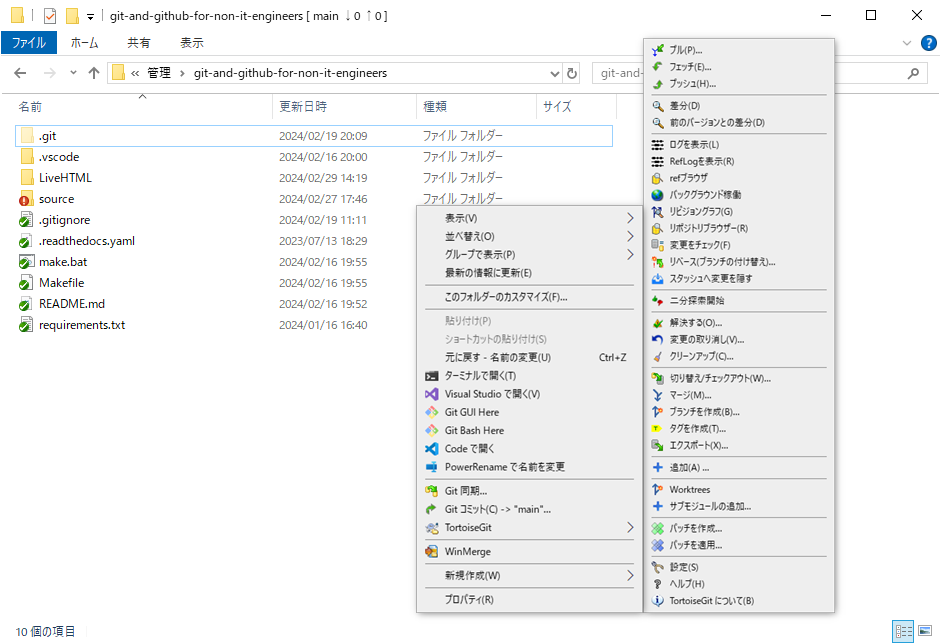Expand the 並べ替え(O) submenu arrow
This screenshot has height=644, width=941.
[x=630, y=236]
